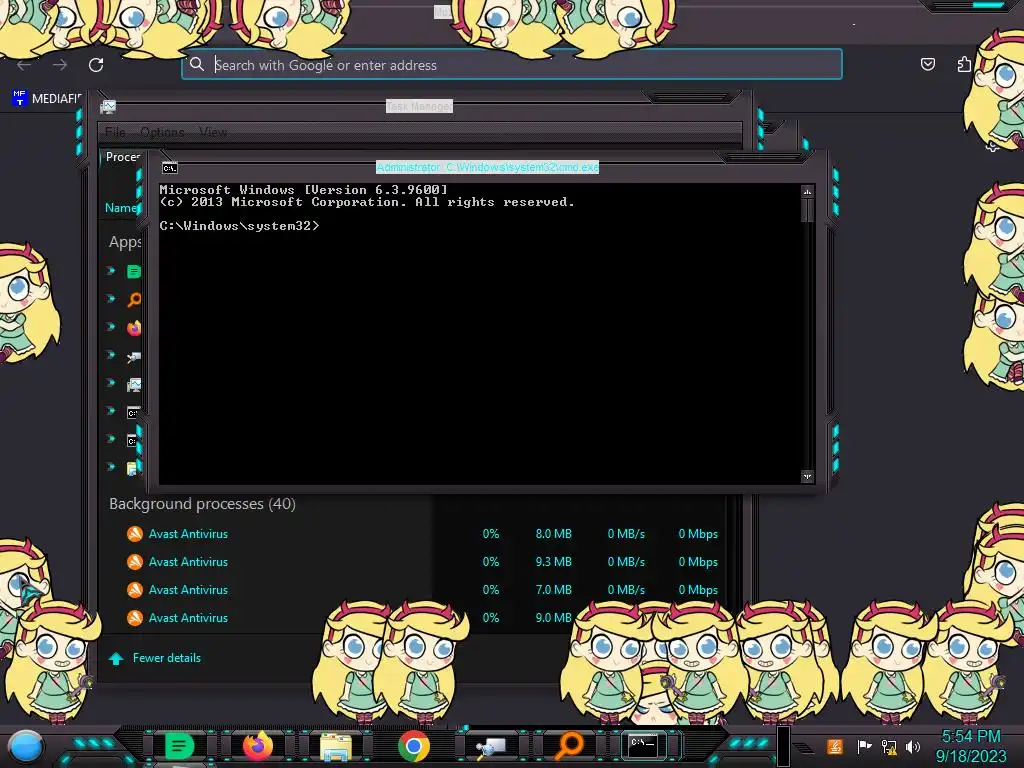Click Avast icon in the 9.0 MB row
The width and height of the screenshot is (1024, 768).
point(135,618)
